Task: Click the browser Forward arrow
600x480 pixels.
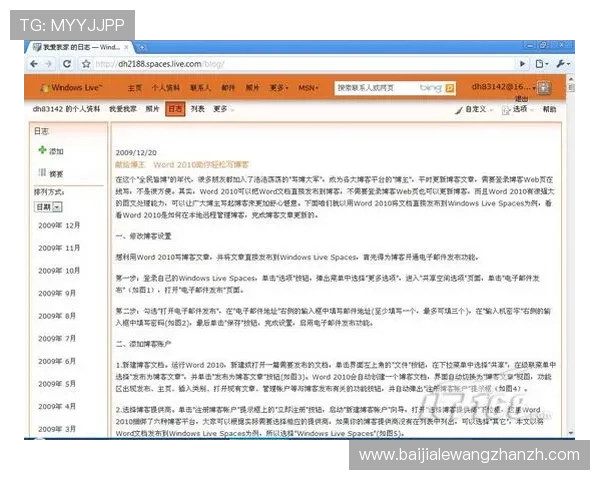Action: point(49,64)
